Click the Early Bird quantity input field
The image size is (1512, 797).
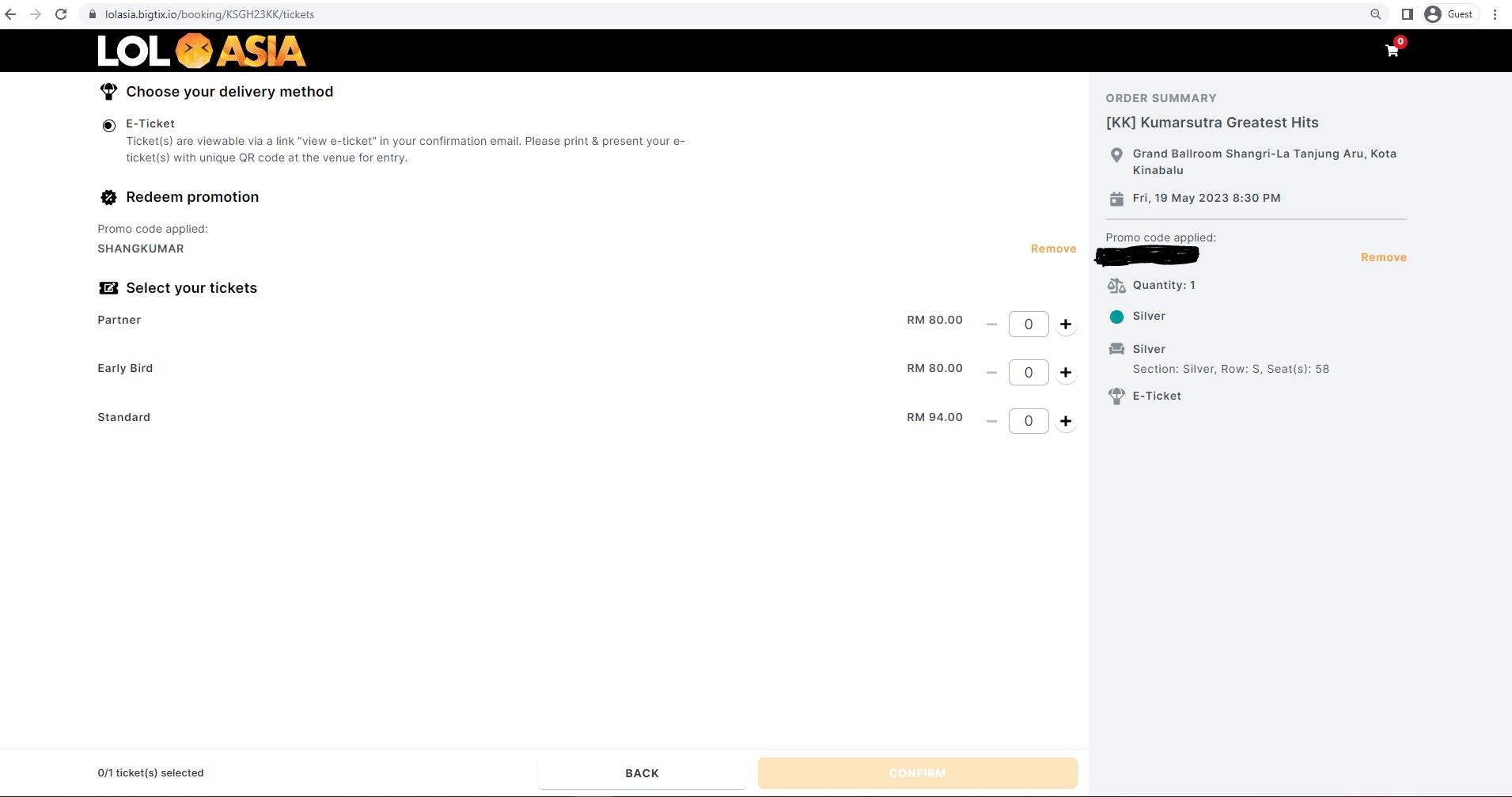pyautogui.click(x=1029, y=373)
